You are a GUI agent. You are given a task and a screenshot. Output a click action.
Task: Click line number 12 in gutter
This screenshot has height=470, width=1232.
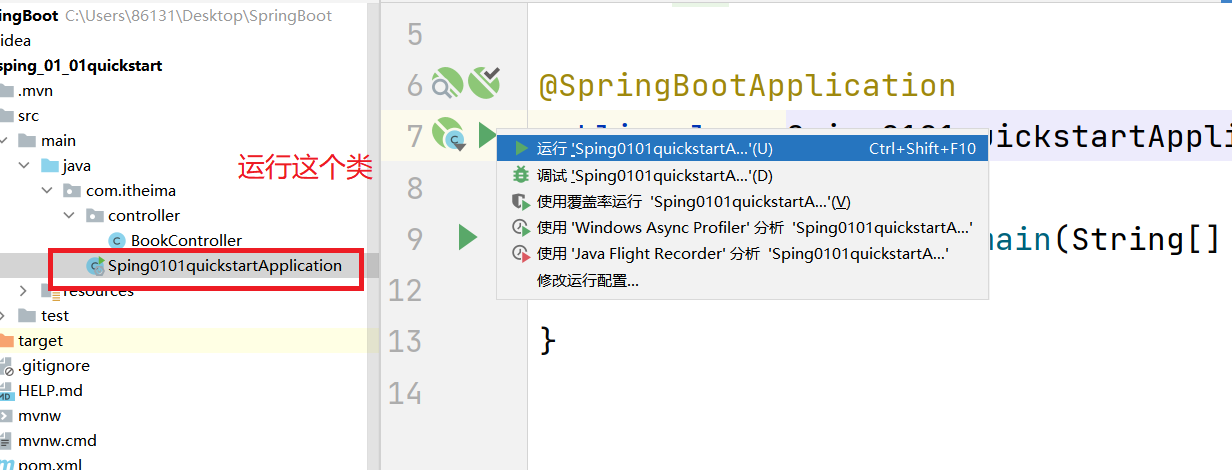coord(404,290)
